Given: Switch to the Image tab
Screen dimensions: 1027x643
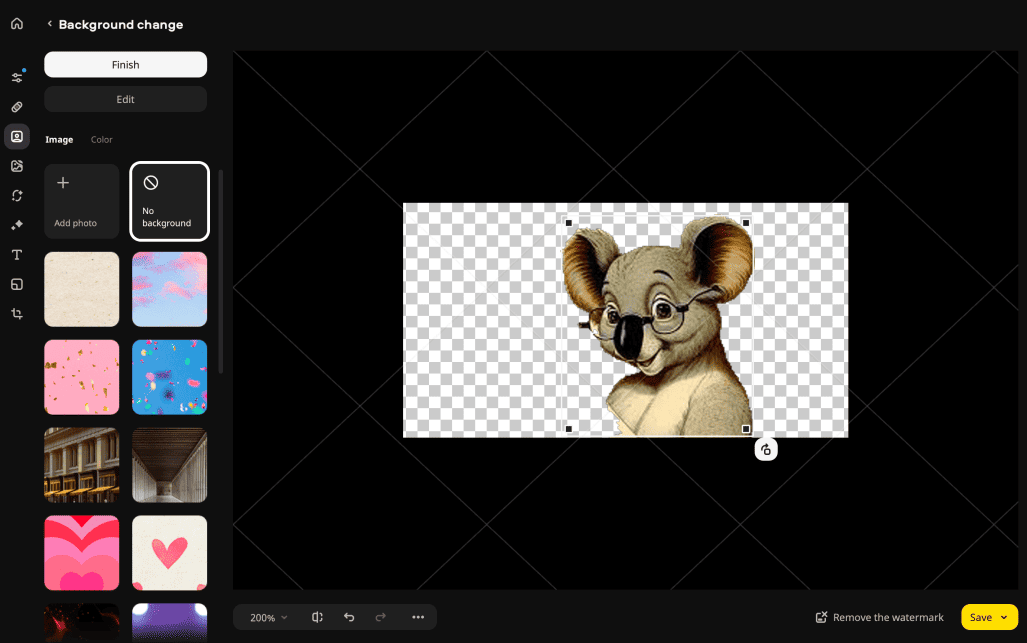Looking at the screenshot, I should click(x=59, y=140).
